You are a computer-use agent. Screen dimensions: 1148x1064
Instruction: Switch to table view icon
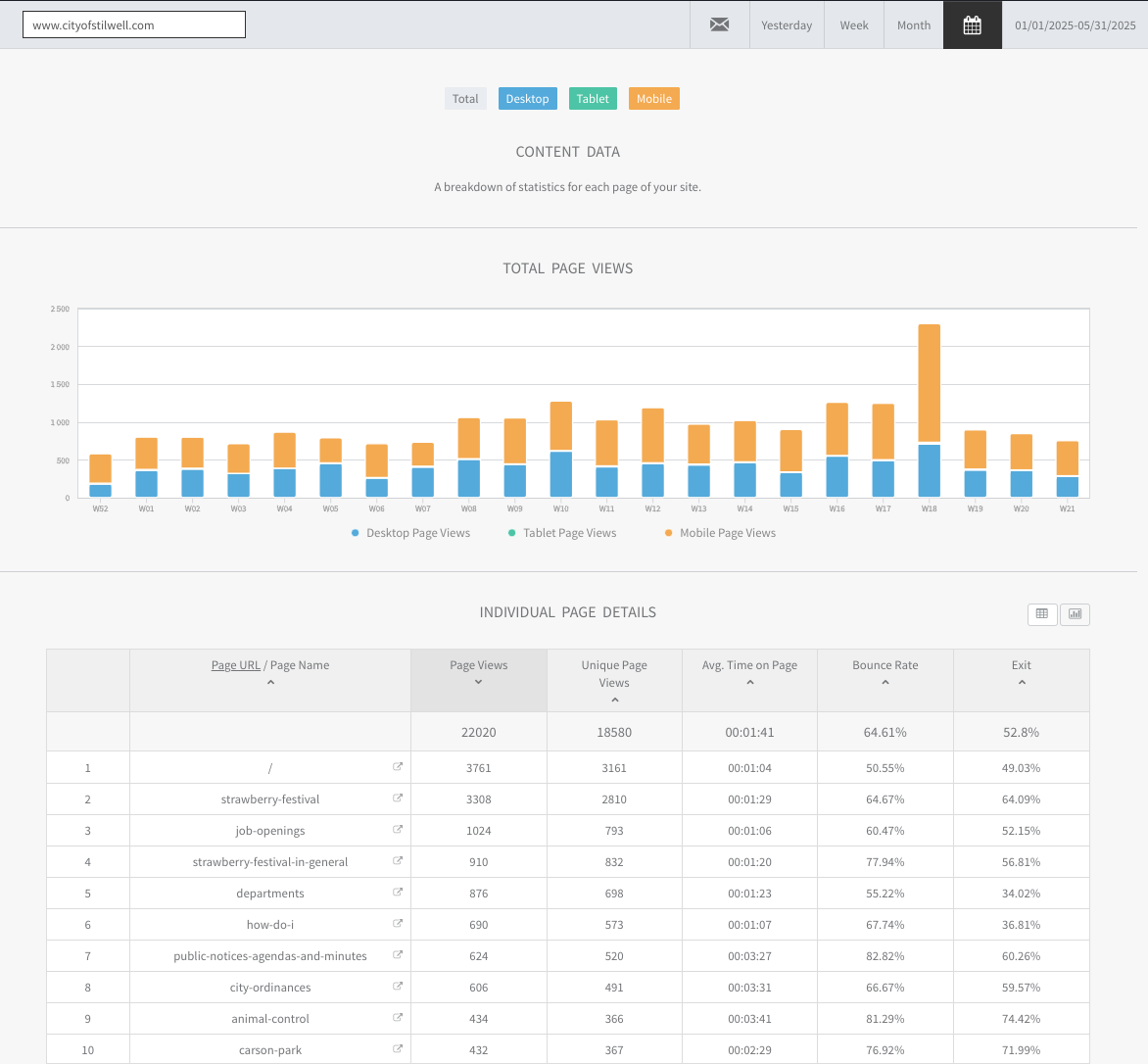pos(1042,613)
